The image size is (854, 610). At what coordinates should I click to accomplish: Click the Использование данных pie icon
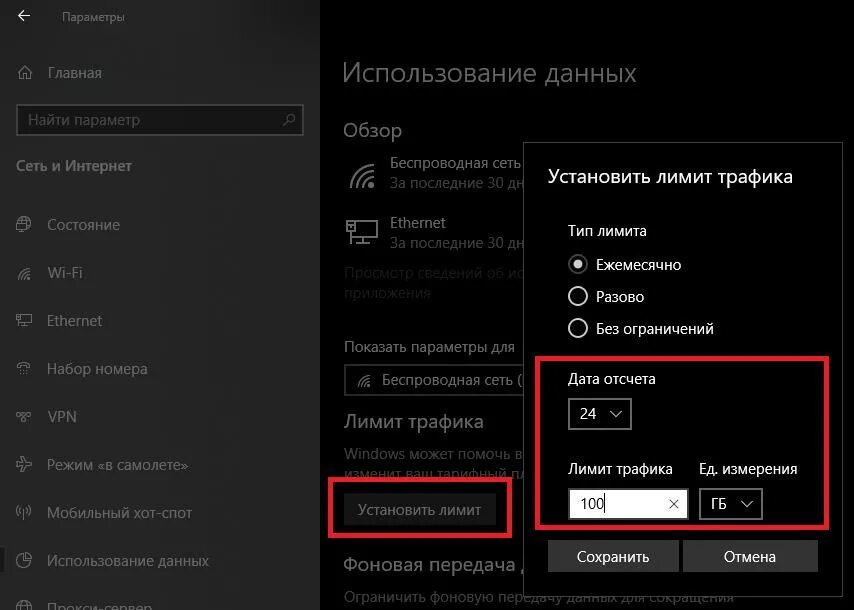coord(24,560)
